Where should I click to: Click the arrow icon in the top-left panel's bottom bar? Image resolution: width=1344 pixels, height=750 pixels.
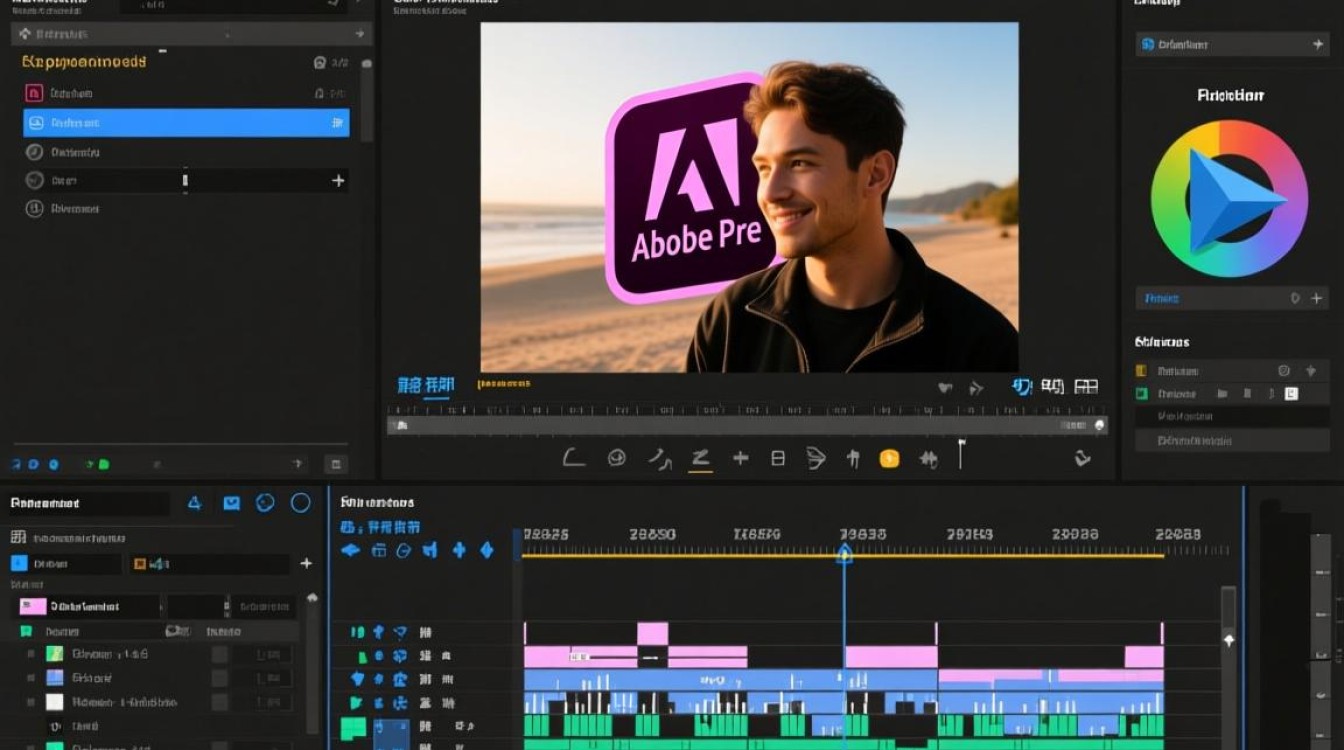coord(297,464)
